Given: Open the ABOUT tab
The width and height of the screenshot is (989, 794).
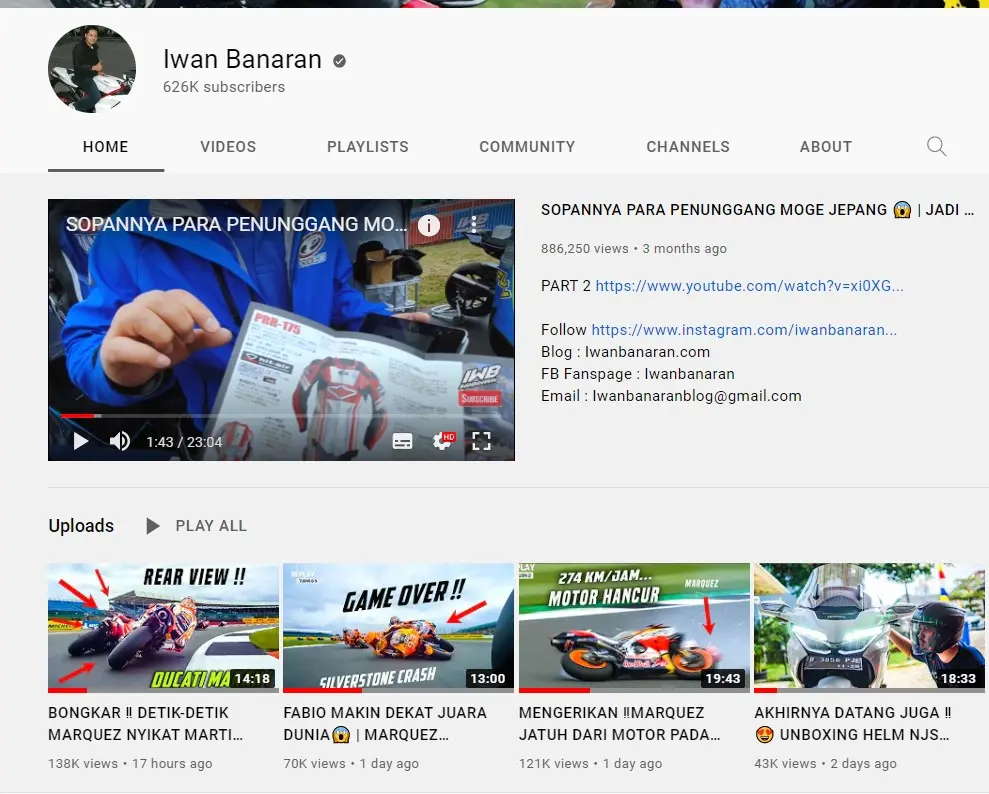Looking at the screenshot, I should (x=826, y=147).
